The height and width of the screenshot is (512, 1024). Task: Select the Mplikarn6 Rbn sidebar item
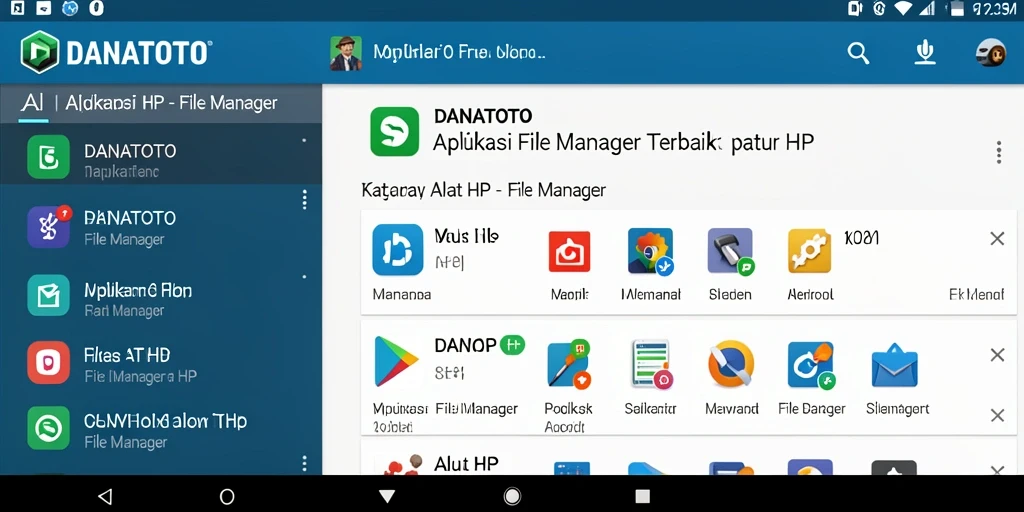(x=161, y=298)
